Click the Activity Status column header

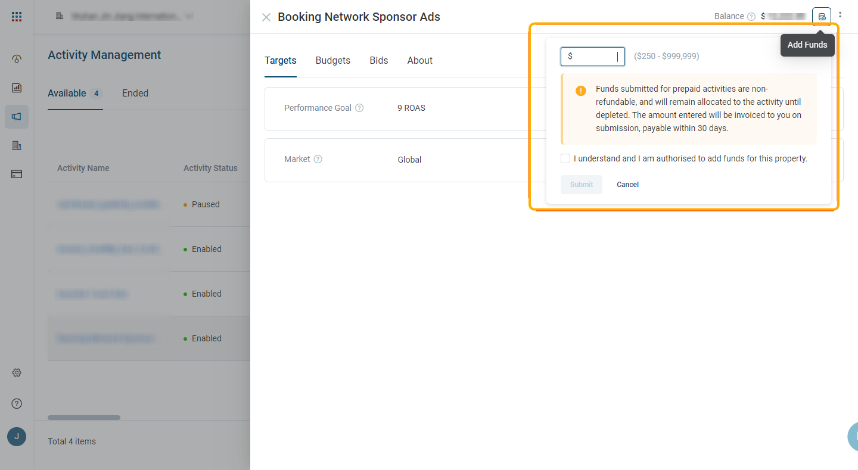pyautogui.click(x=210, y=168)
